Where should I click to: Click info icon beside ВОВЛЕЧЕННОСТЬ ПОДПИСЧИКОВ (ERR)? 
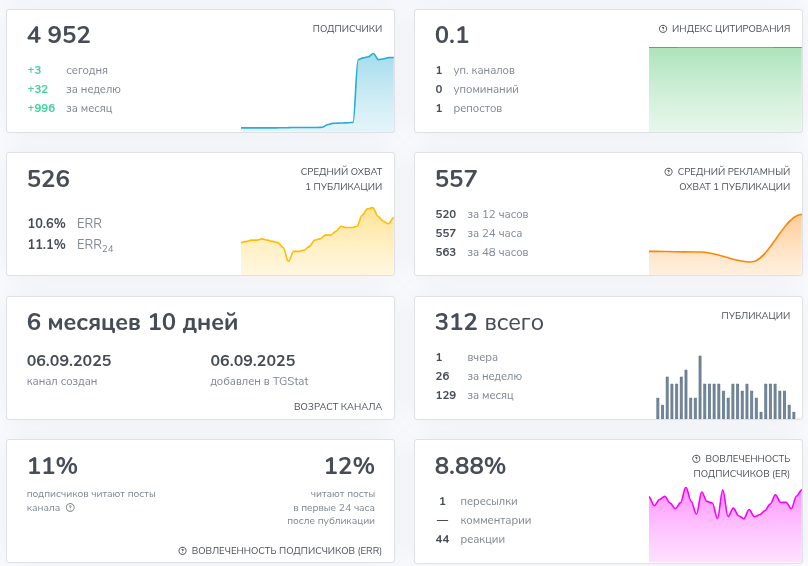pyautogui.click(x=182, y=551)
